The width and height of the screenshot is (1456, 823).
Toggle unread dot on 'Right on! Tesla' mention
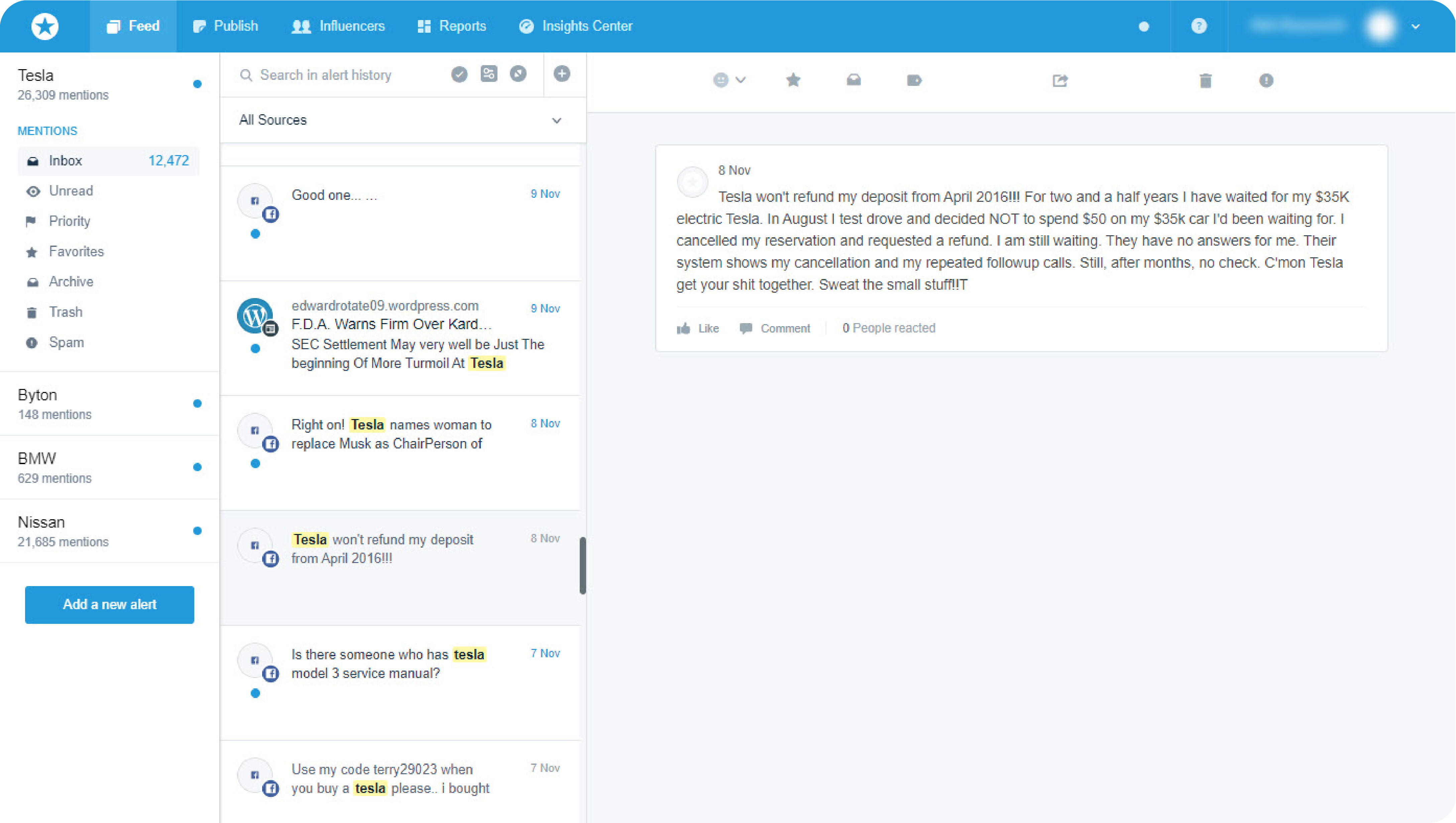255,463
